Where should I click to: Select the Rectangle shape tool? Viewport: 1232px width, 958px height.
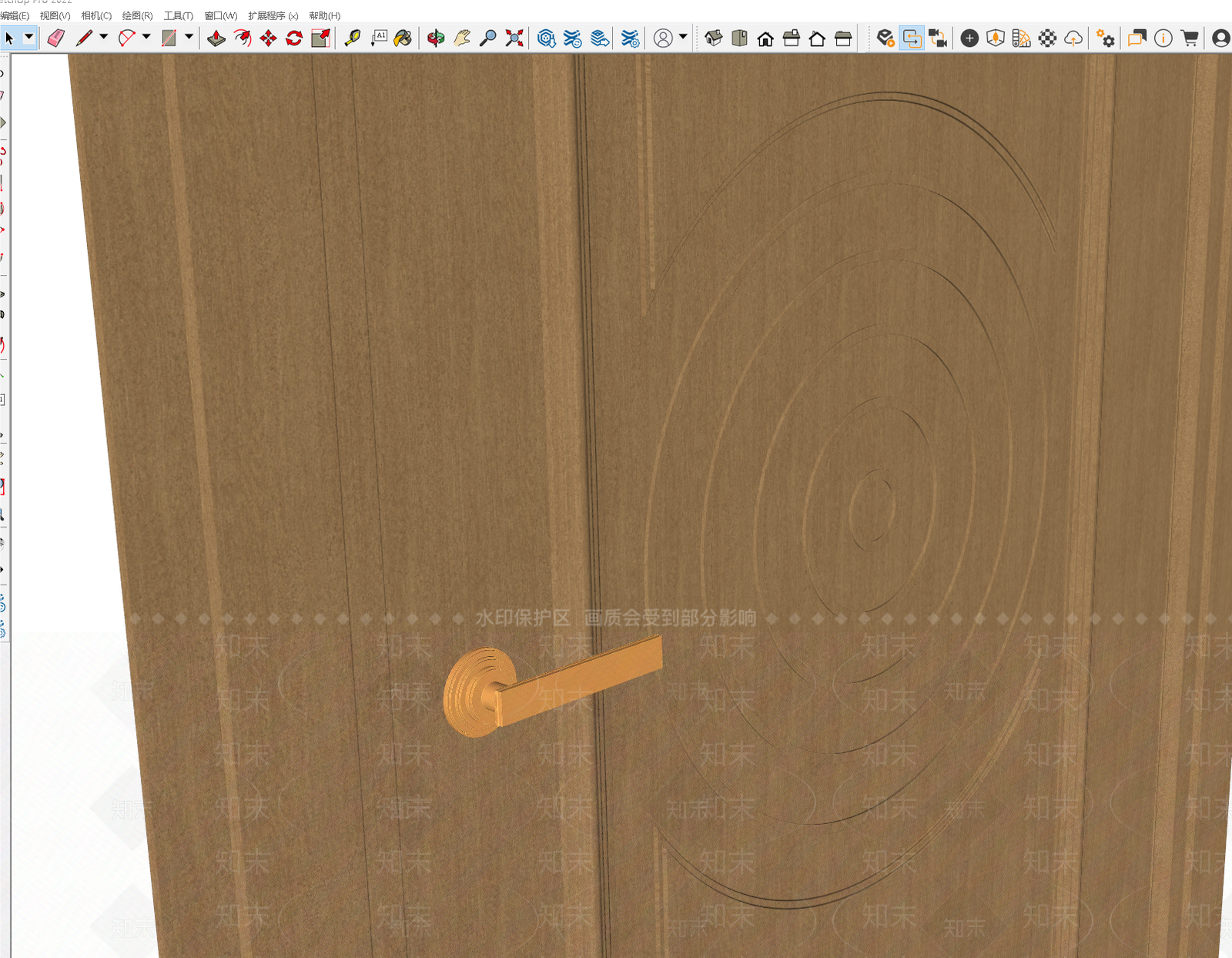(169, 38)
